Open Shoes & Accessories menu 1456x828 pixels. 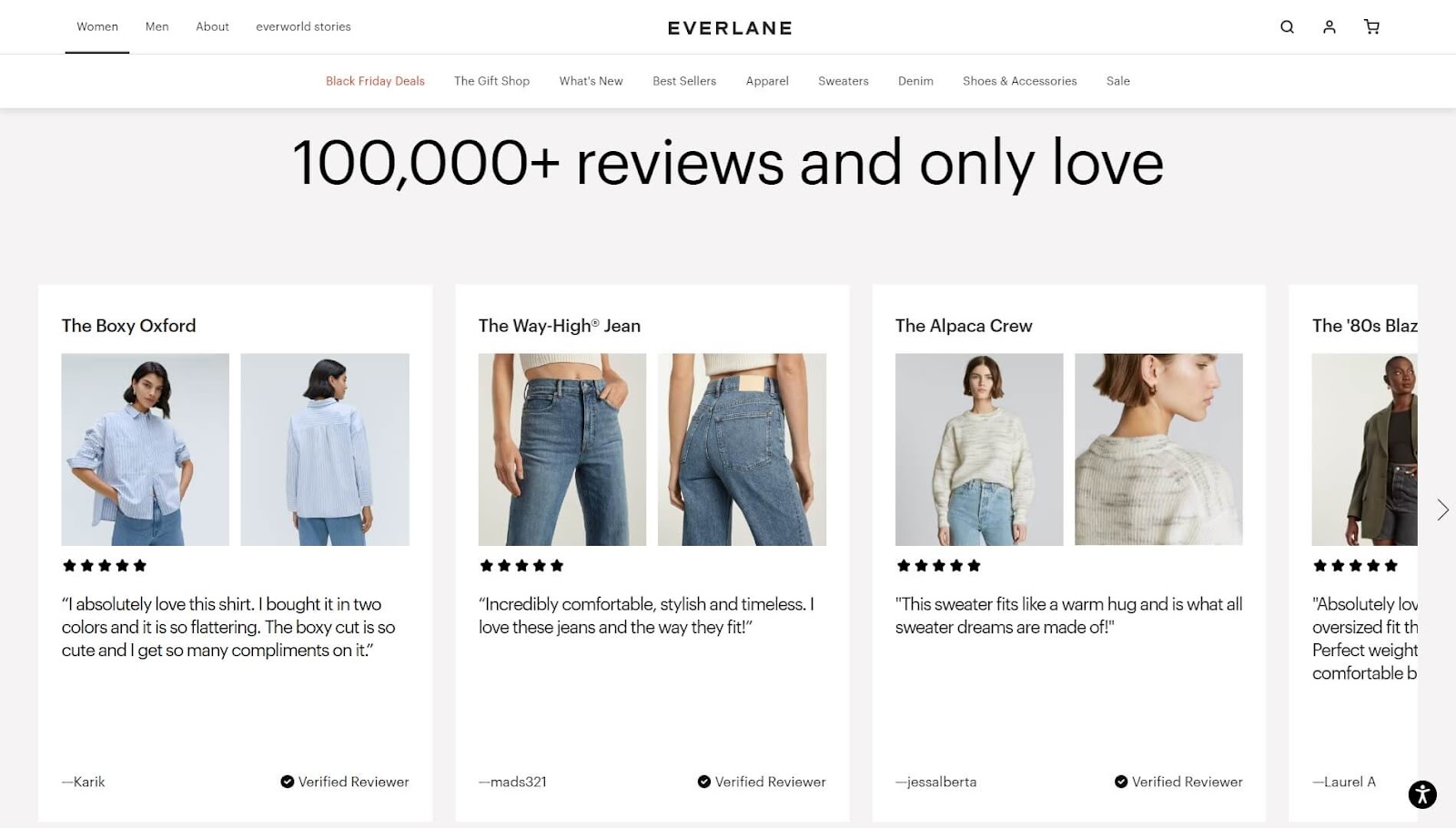(1020, 81)
